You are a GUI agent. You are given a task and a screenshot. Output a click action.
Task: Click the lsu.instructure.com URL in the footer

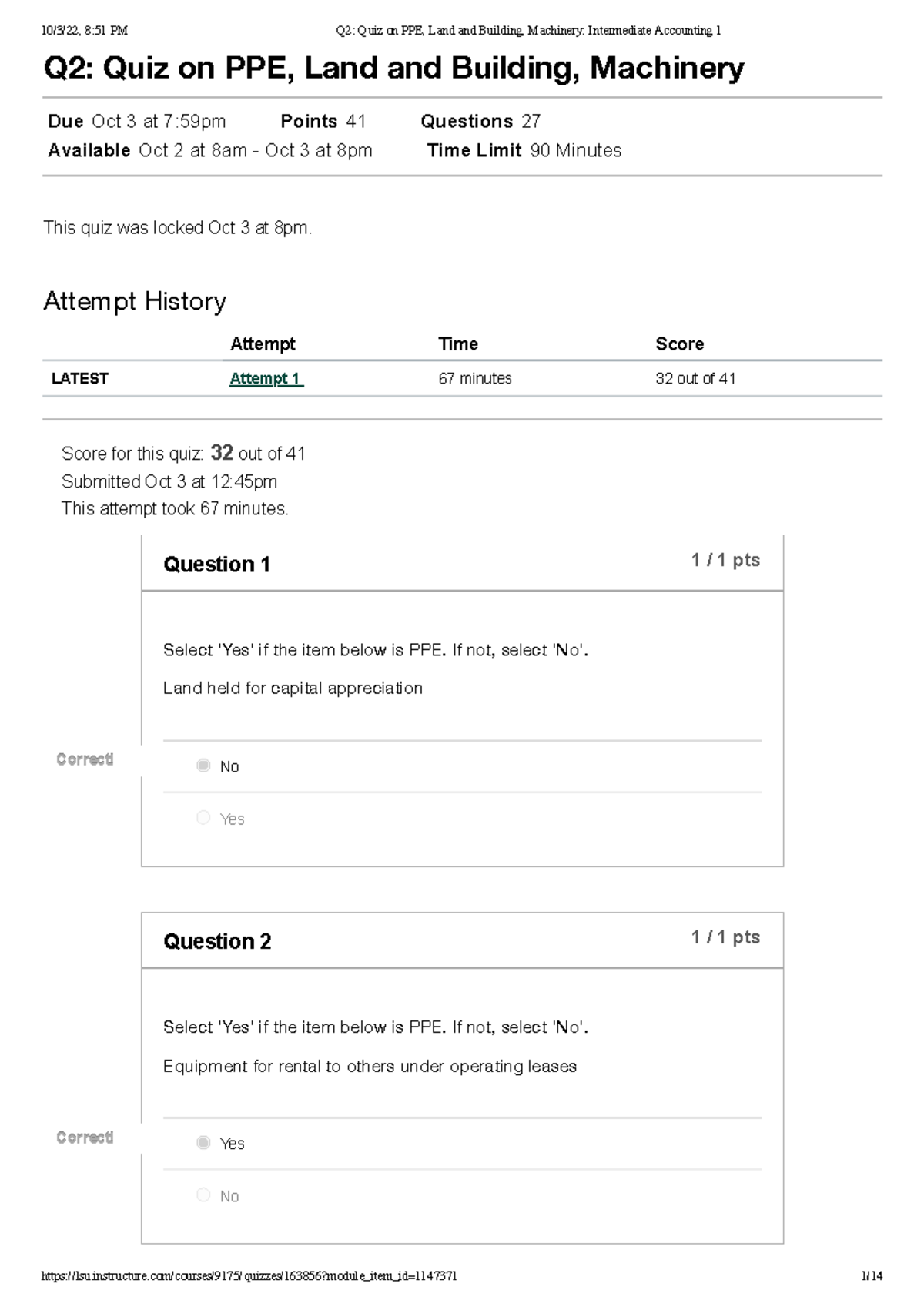(x=249, y=1276)
